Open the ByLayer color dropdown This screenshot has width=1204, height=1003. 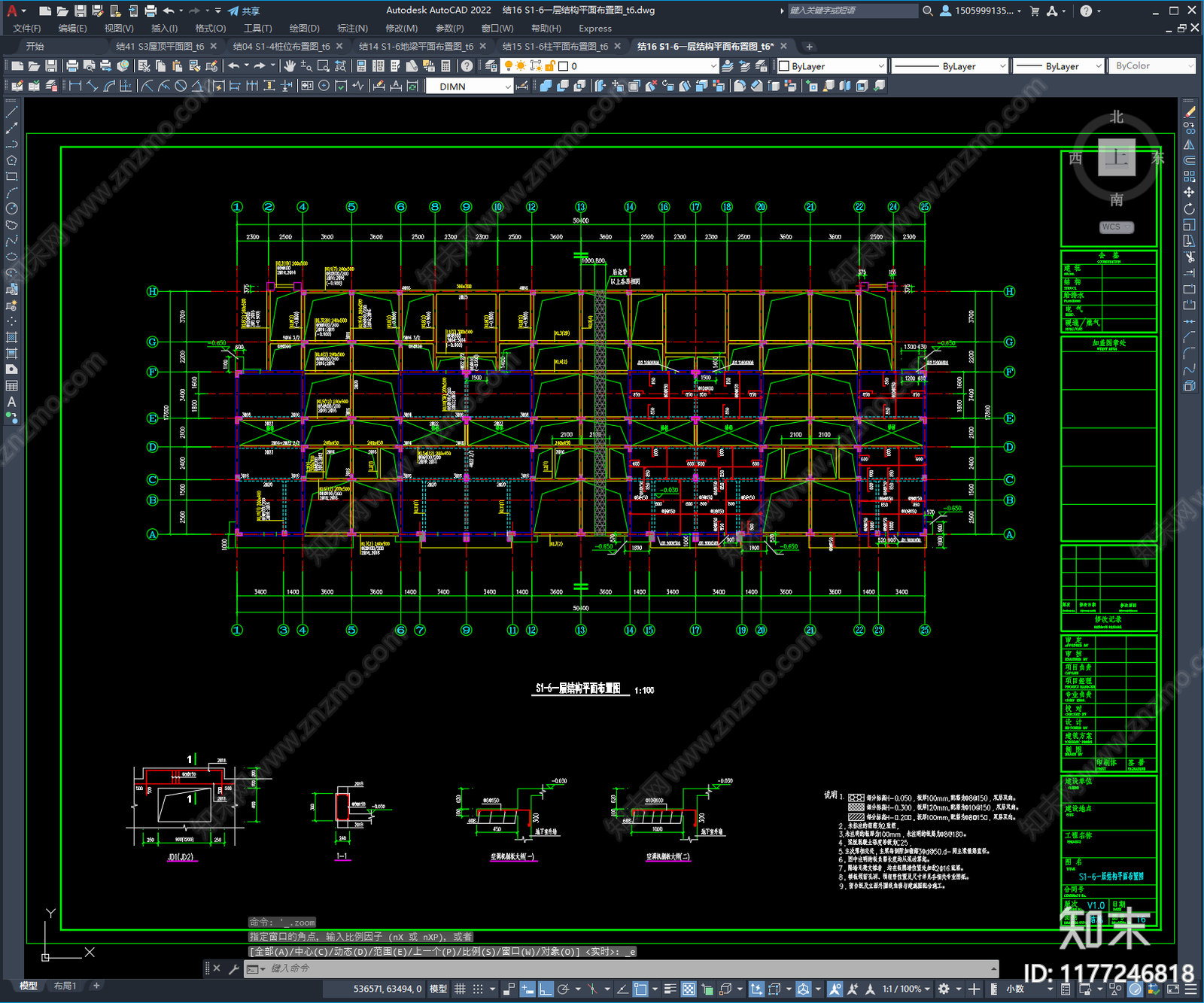tap(831, 66)
